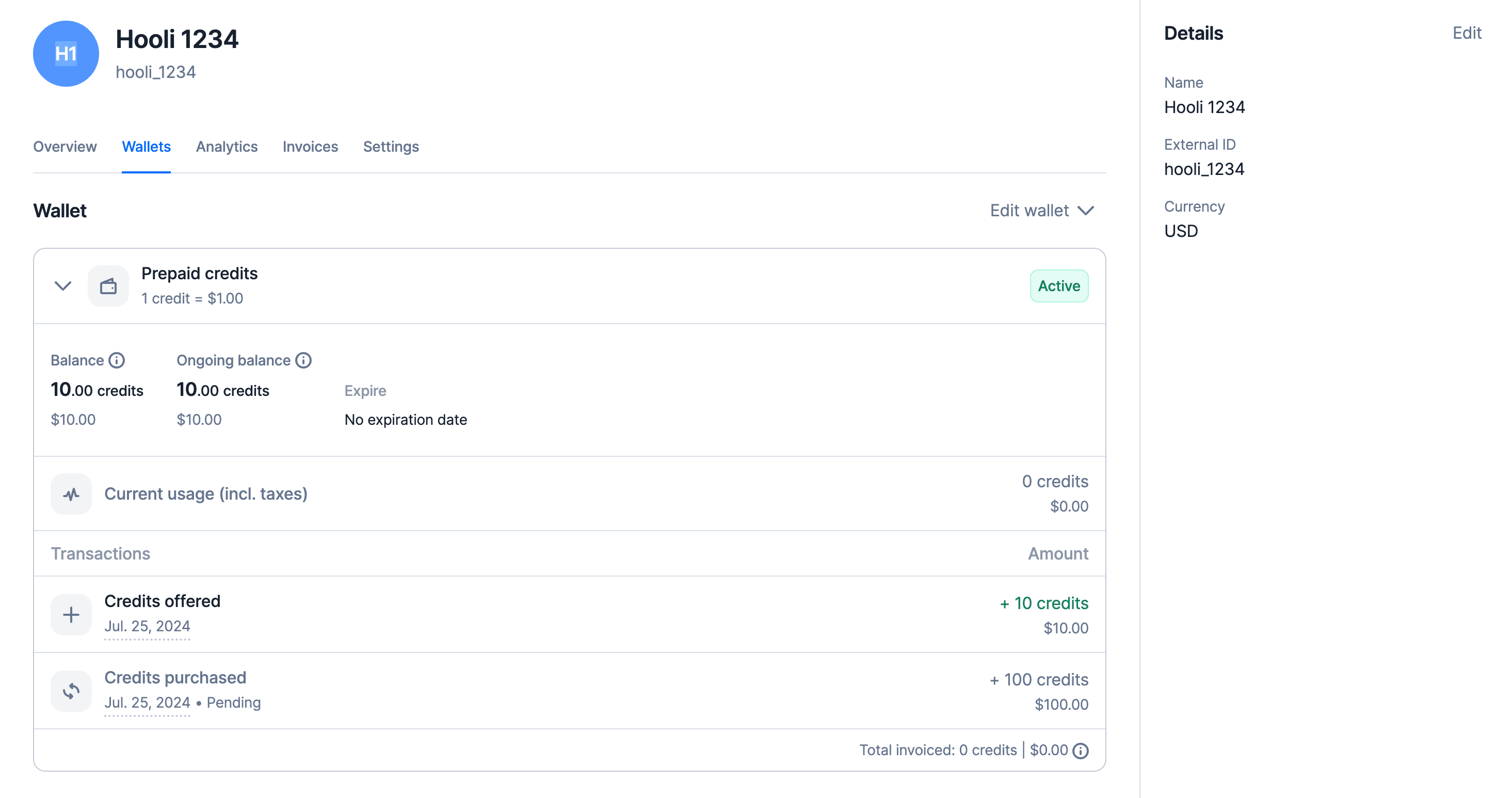This screenshot has width=1512, height=798.
Task: Select the Wallets tab
Action: tap(146, 147)
